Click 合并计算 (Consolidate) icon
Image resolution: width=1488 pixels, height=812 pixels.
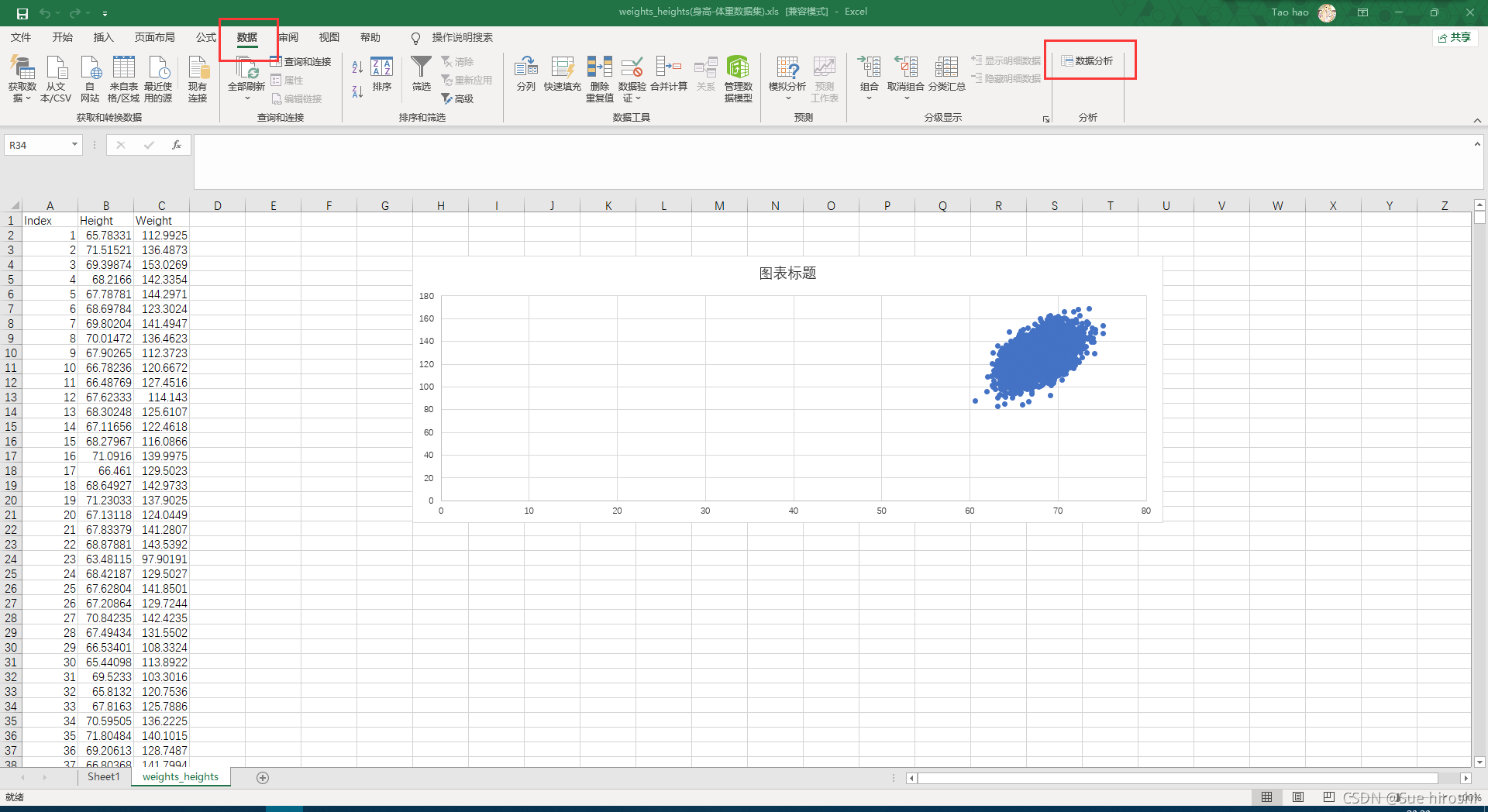click(x=669, y=74)
